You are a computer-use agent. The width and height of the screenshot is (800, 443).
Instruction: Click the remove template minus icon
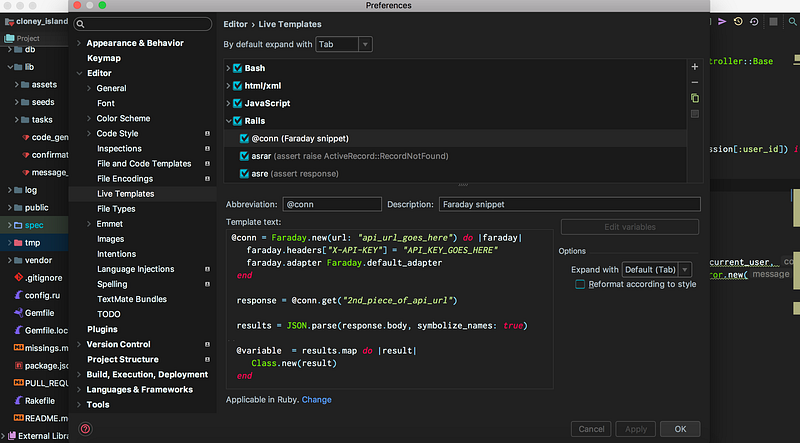point(695,82)
